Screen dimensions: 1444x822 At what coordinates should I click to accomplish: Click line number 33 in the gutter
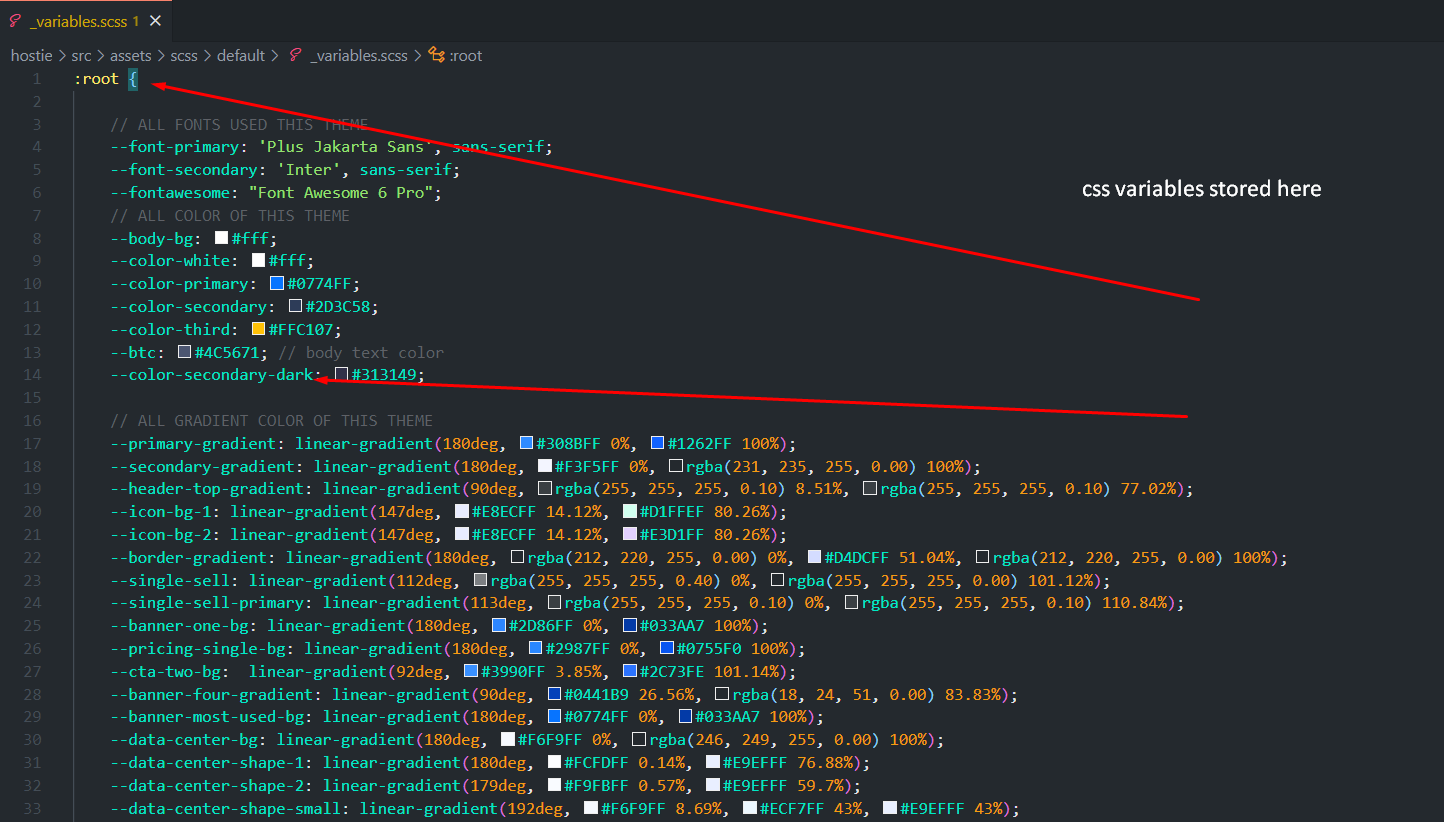[33, 808]
